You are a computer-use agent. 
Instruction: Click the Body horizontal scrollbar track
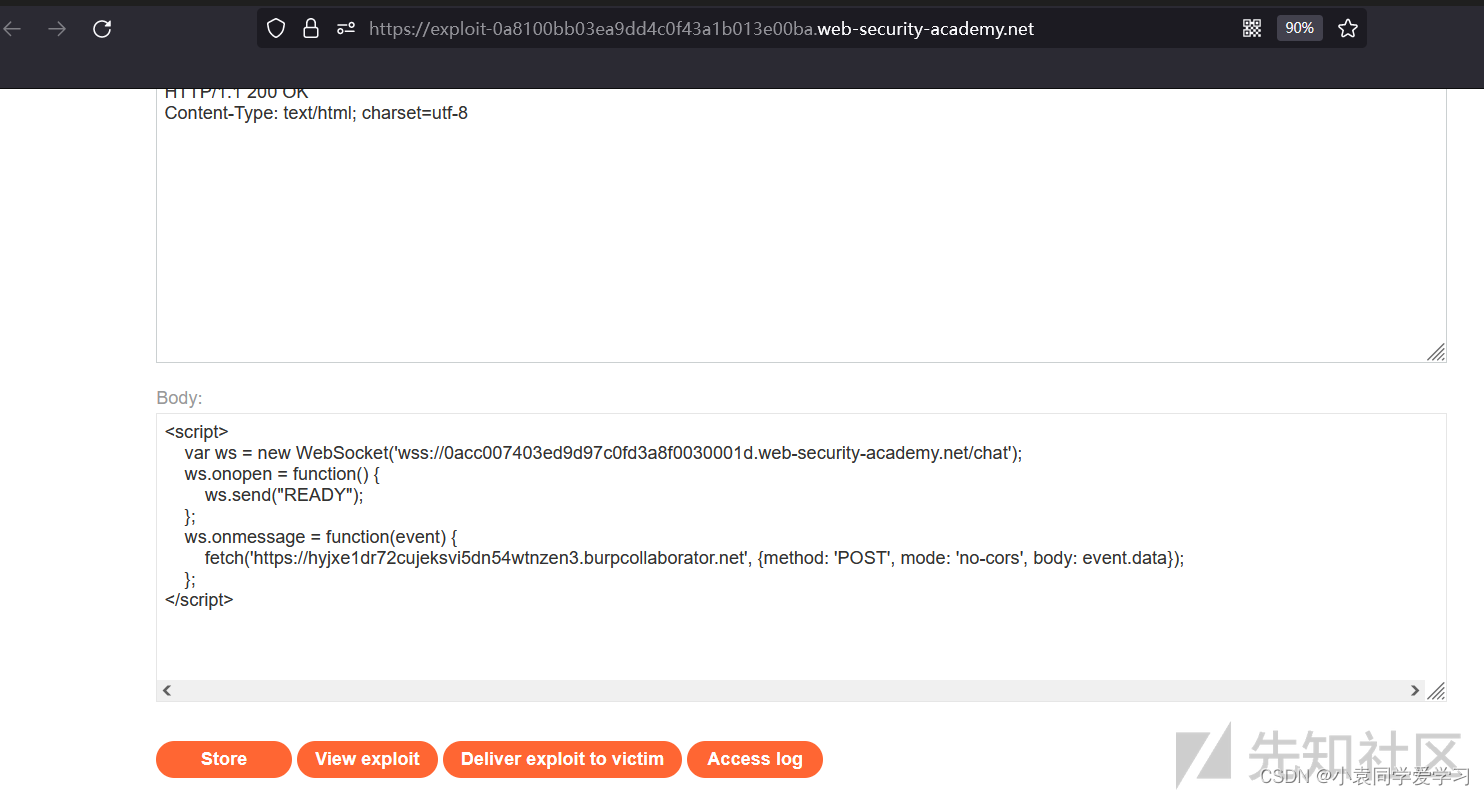[791, 690]
